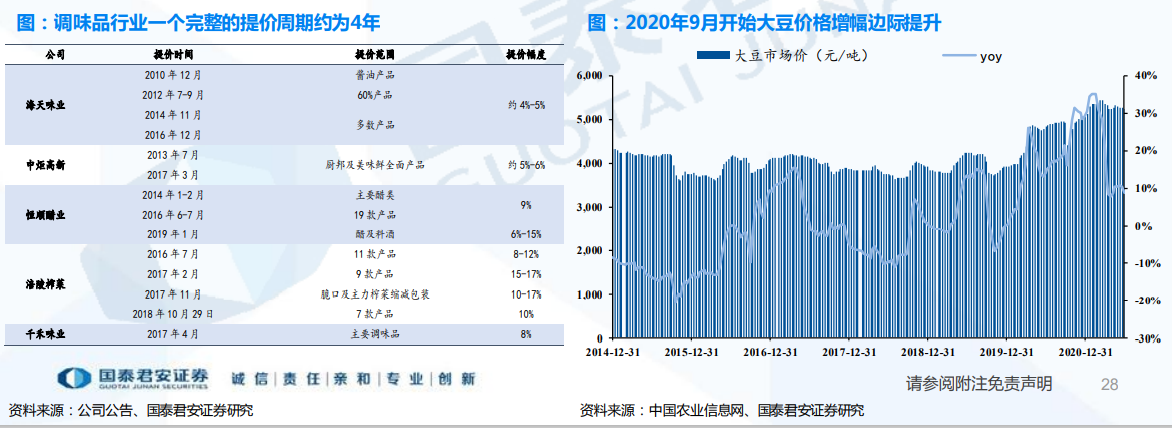Screen dimensions: 1172x428
Task: Select the 提价时间 column header
Action: pyautogui.click(x=174, y=54)
